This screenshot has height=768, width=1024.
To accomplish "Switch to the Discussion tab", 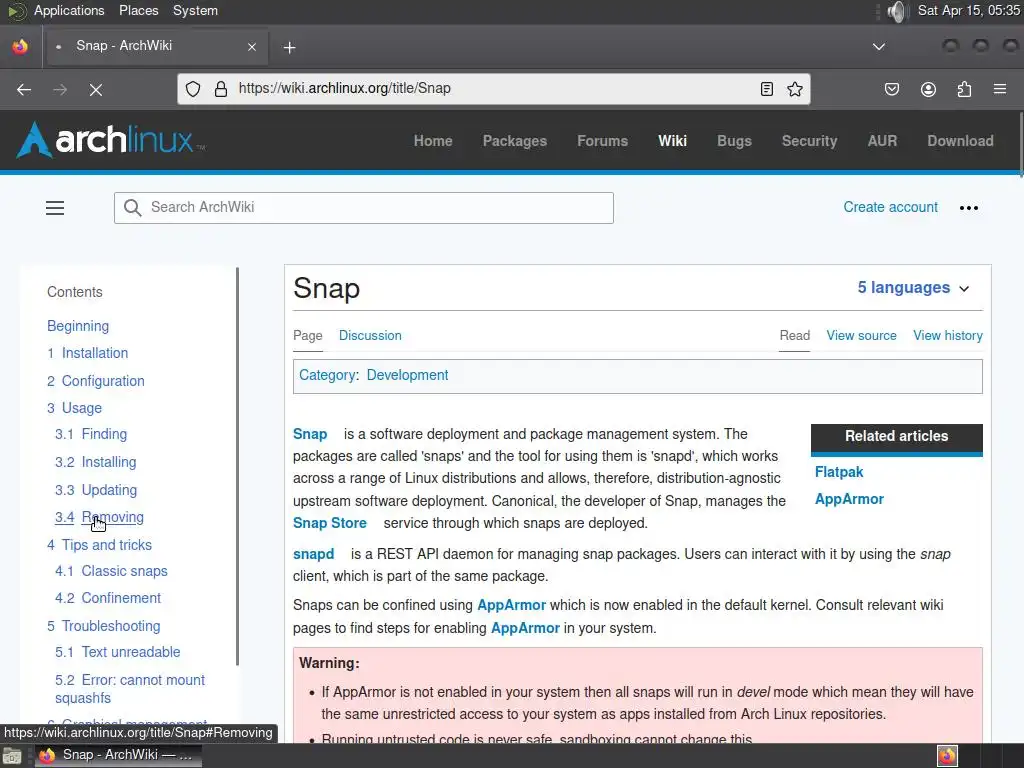I will click(370, 335).
